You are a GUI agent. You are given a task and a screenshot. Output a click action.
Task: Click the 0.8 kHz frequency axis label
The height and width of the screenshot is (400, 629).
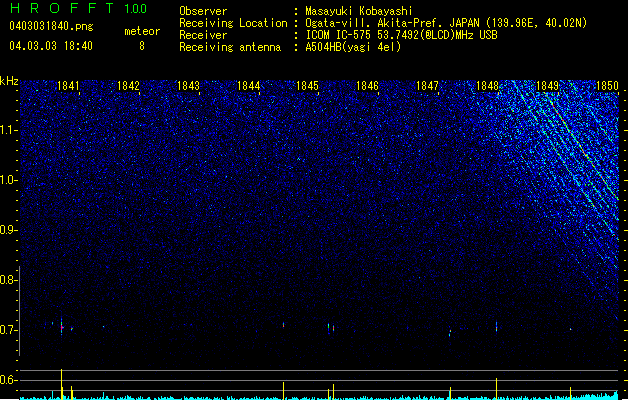coord(8,280)
